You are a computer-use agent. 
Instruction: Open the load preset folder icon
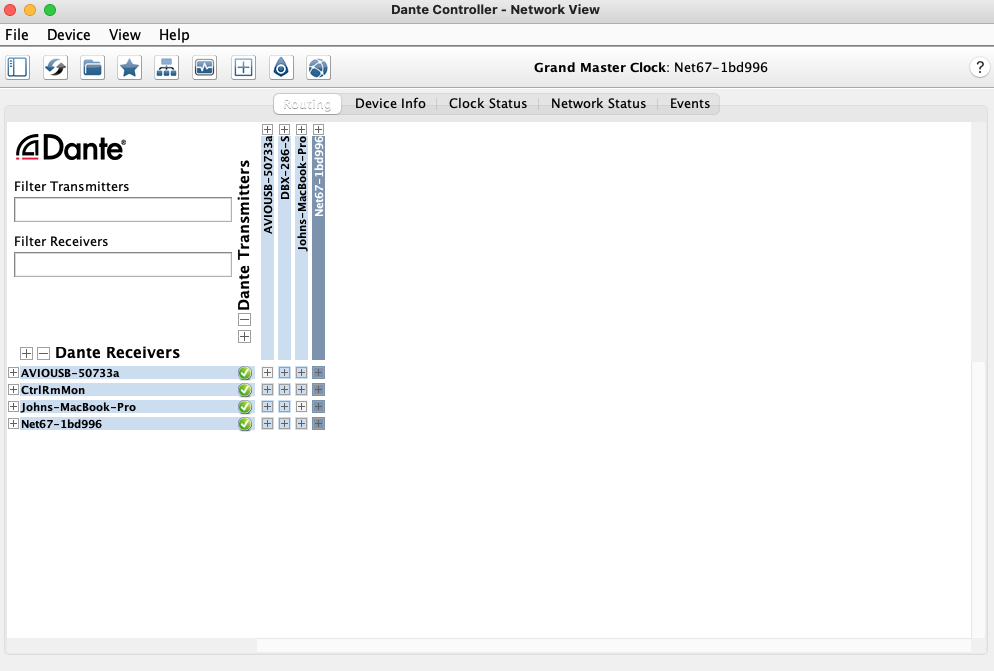[x=93, y=67]
